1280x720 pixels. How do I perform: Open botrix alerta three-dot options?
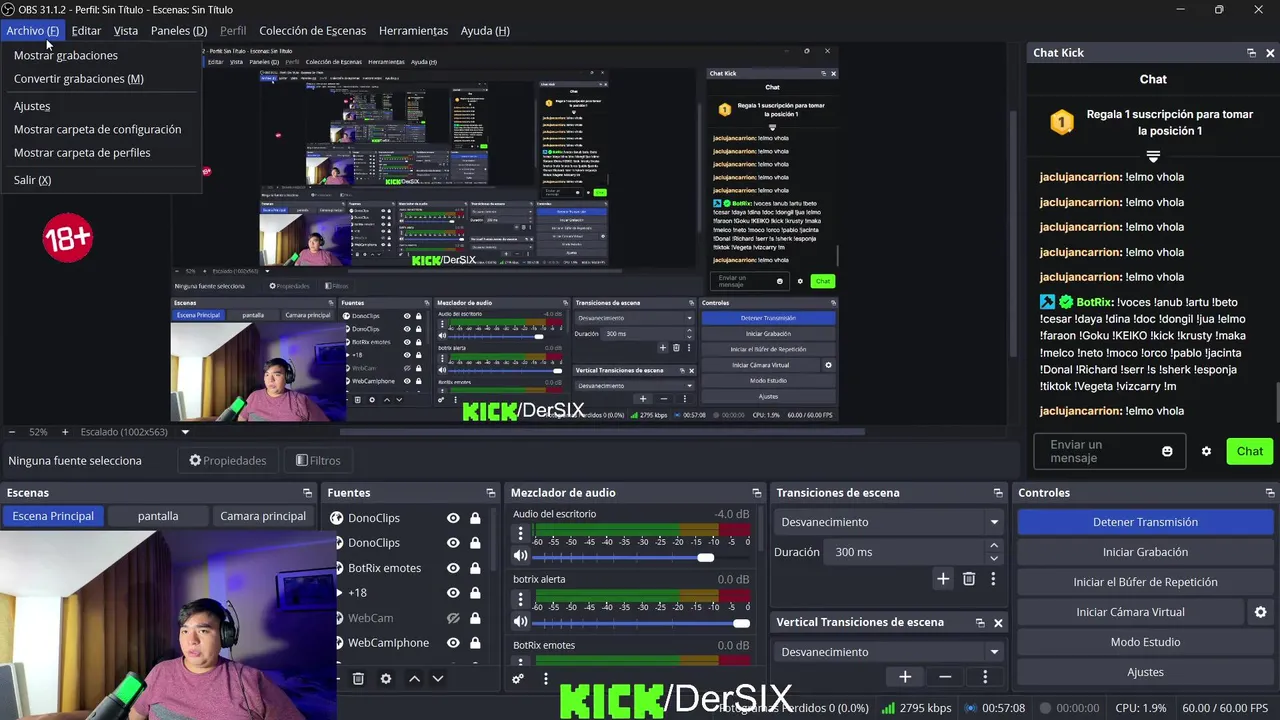pyautogui.click(x=520, y=600)
